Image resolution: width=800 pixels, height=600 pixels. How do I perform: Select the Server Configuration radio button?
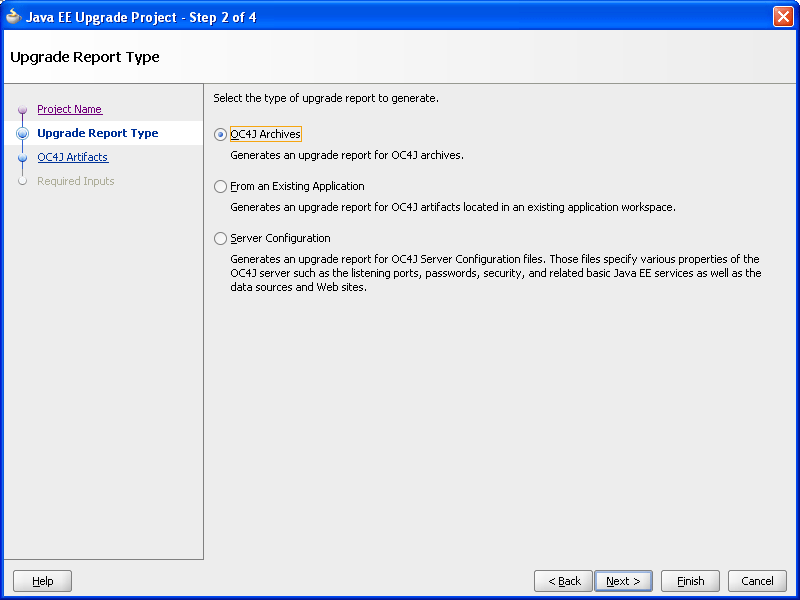[221, 238]
